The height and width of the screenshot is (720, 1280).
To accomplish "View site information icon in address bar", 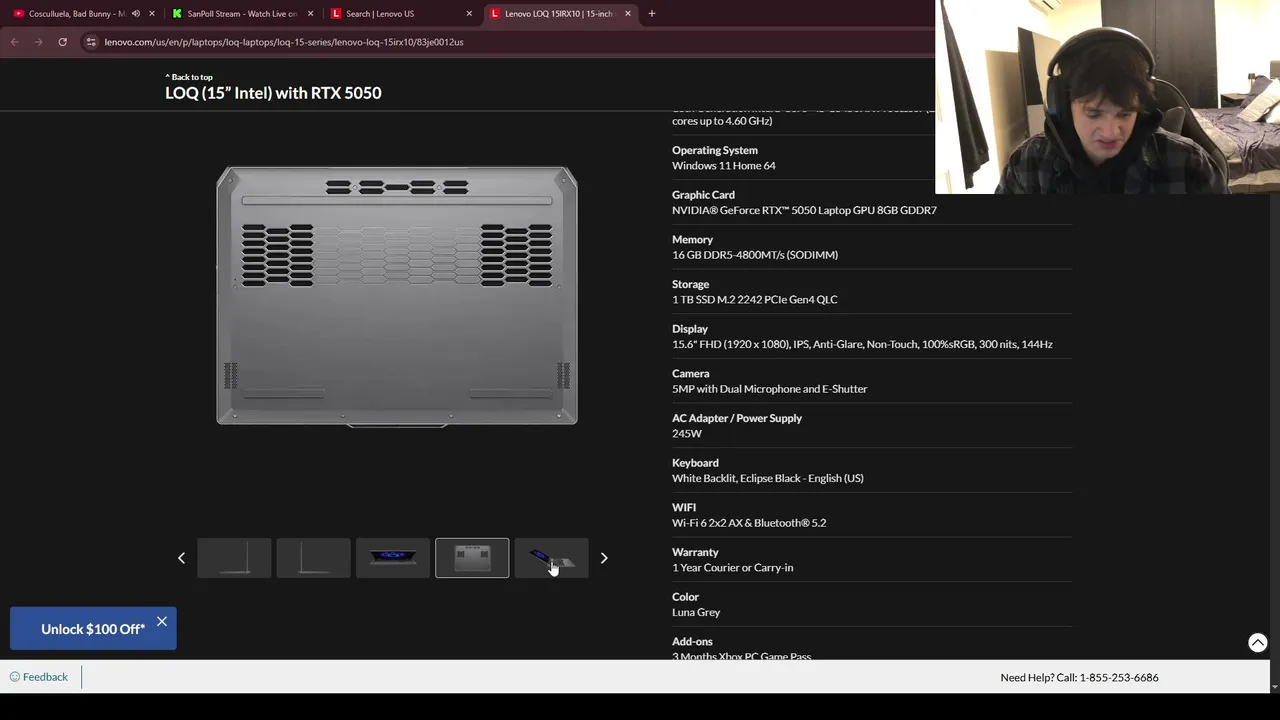I will pyautogui.click(x=91, y=42).
